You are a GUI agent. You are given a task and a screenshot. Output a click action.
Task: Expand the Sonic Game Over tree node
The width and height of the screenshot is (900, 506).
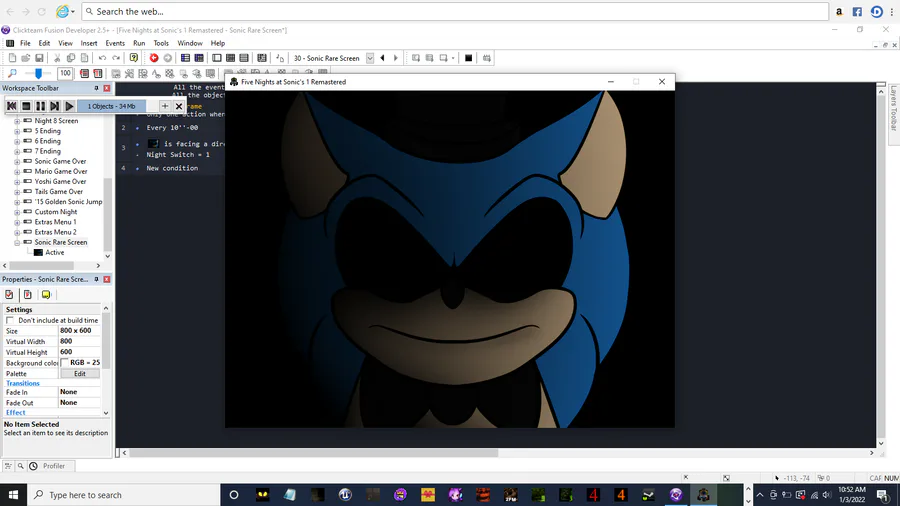17,162
